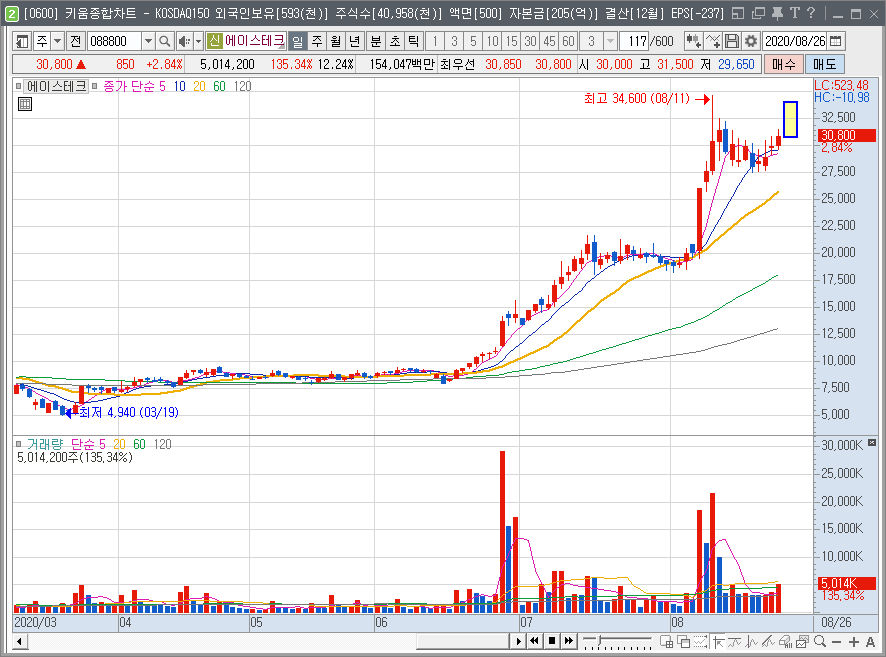886x657 pixels.
Task: Expand the 주 type dropdown arrow
Action: point(58,41)
